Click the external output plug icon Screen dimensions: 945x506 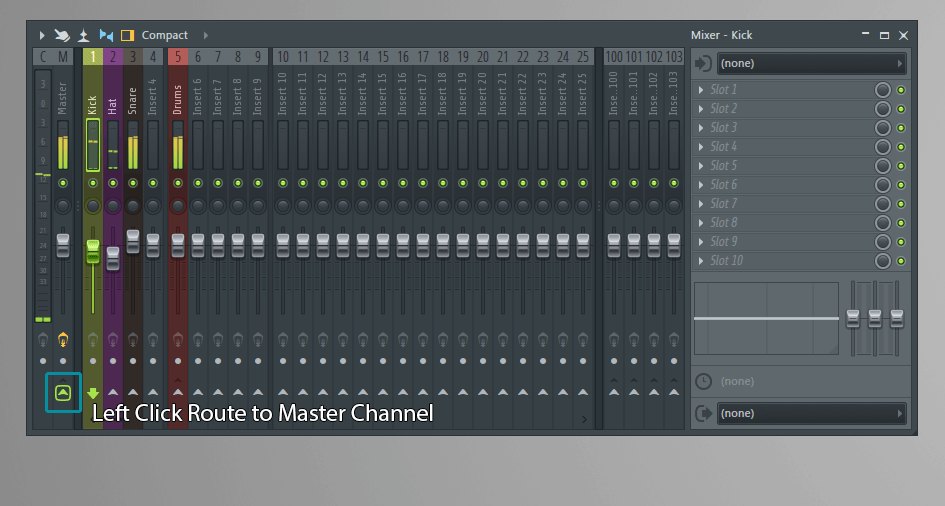[x=703, y=413]
